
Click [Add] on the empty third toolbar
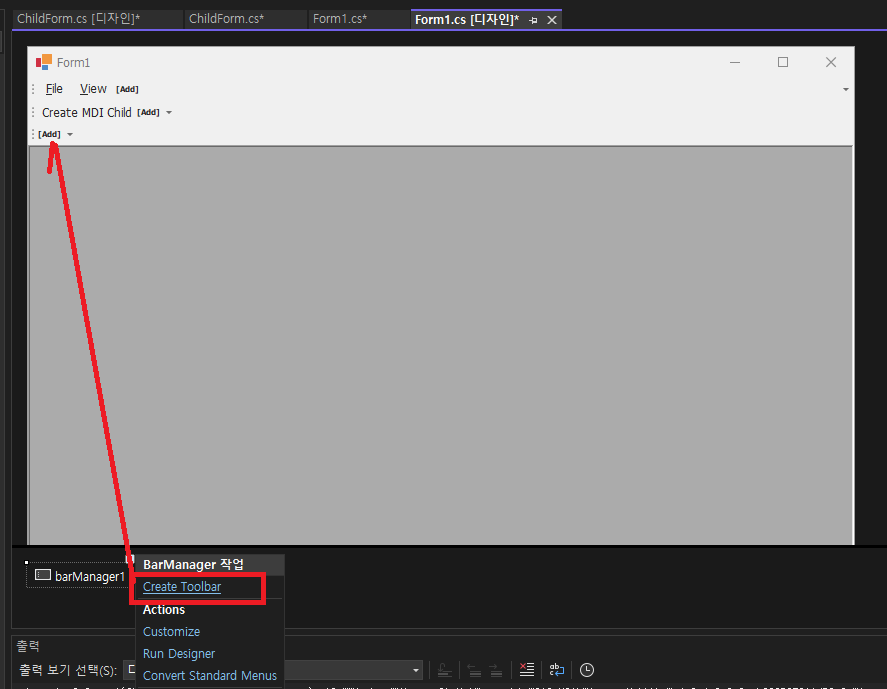point(49,134)
